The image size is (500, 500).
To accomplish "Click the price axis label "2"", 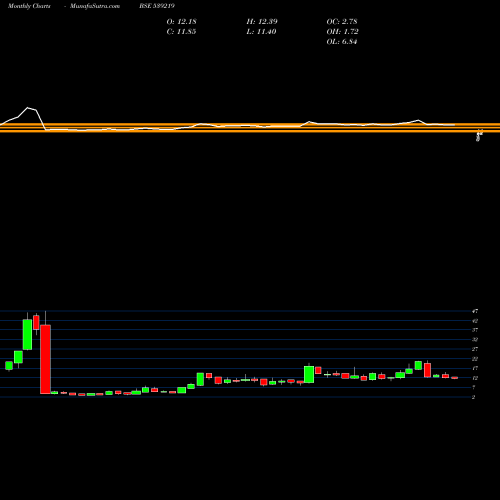I will 474,397.
